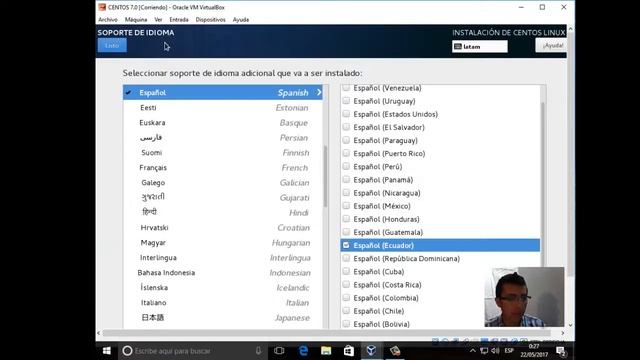Open the notification action center icon
640x360 pixels.
[561, 351]
